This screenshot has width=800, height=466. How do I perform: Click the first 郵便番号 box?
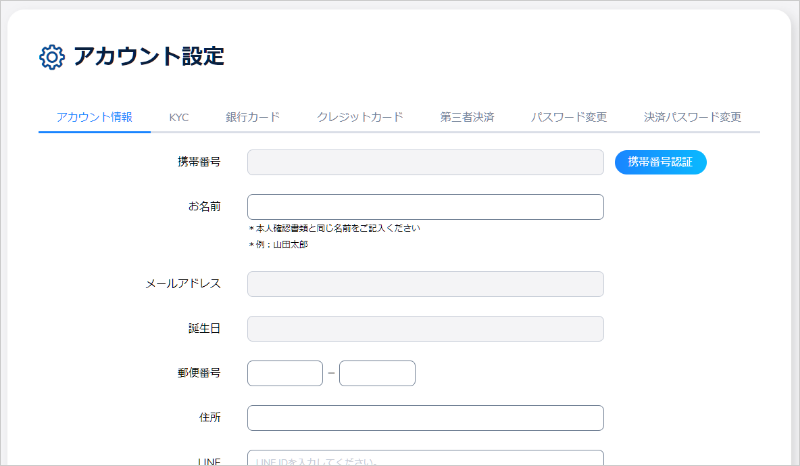click(285, 373)
